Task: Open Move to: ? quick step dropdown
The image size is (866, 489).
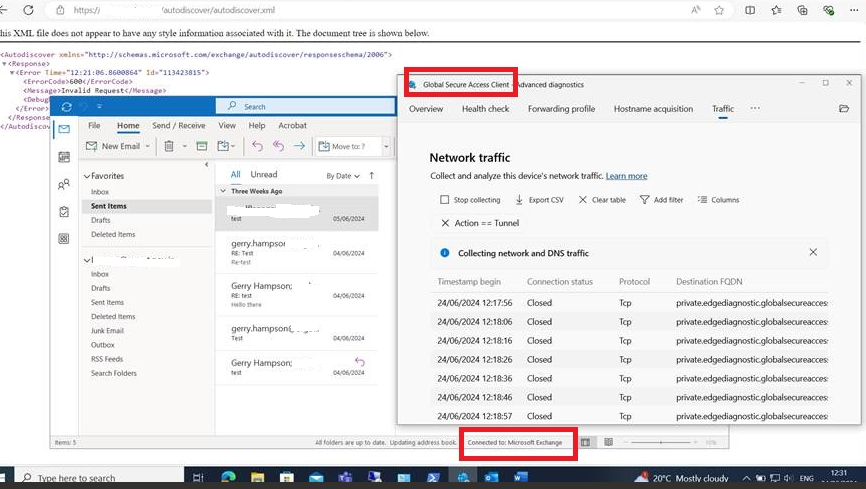Action: click(x=386, y=146)
